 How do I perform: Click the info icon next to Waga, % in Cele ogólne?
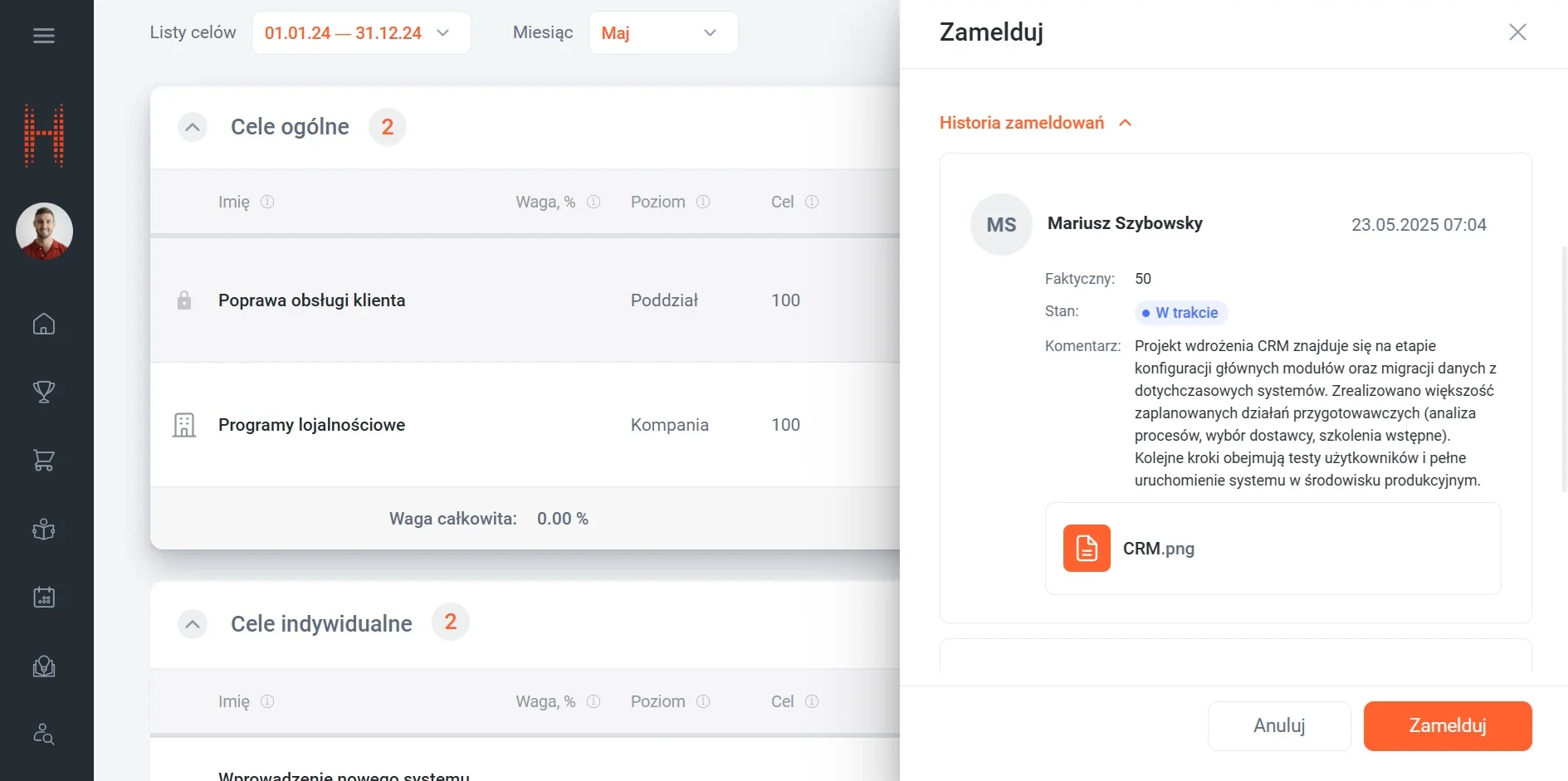tap(593, 202)
